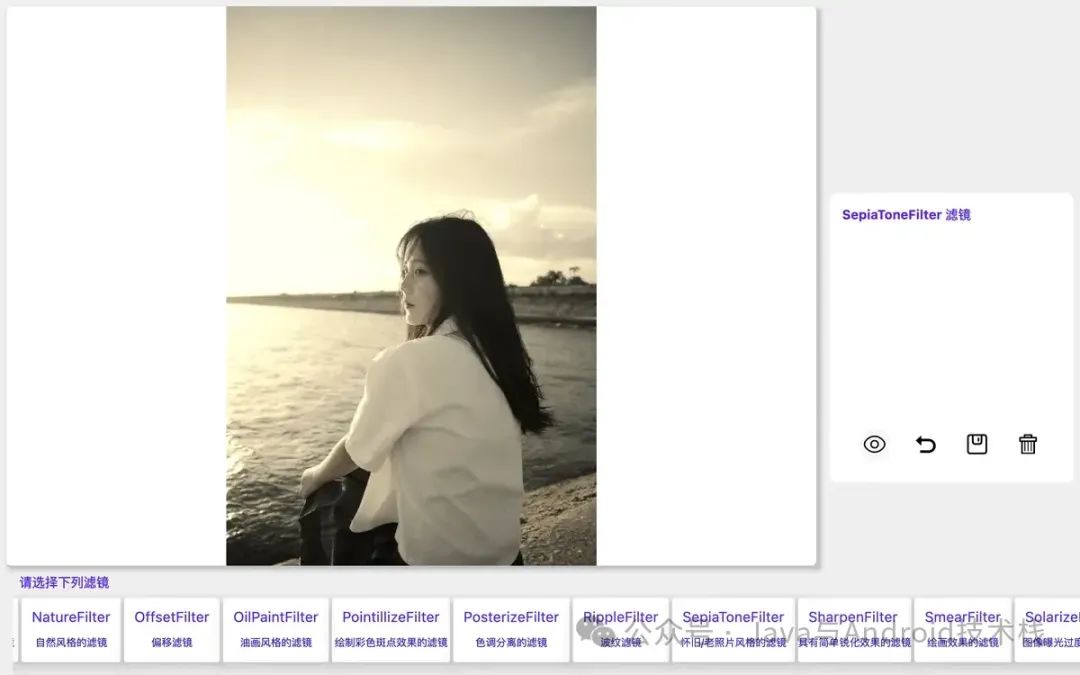Click the sepia-toned preview photo
The width and height of the screenshot is (1080, 675).
pos(411,286)
